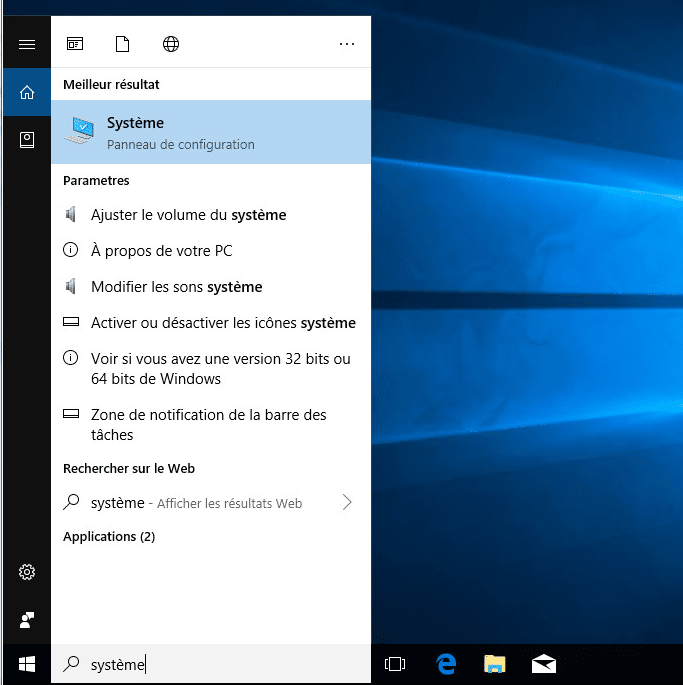The width and height of the screenshot is (683, 685).
Task: Open the Notebook icon in sidebar
Action: [x=27, y=140]
